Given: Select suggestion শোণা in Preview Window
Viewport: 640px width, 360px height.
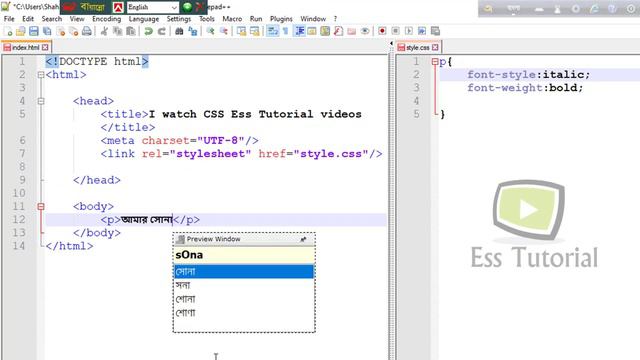Looking at the screenshot, I should tap(244, 313).
